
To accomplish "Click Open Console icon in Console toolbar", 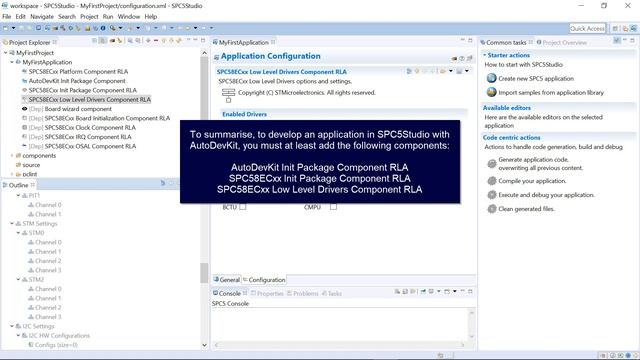I will tap(447, 291).
